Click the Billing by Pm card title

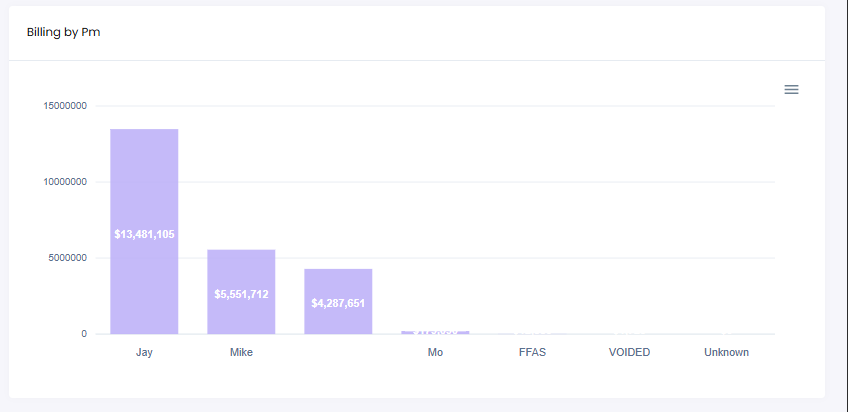point(63,32)
